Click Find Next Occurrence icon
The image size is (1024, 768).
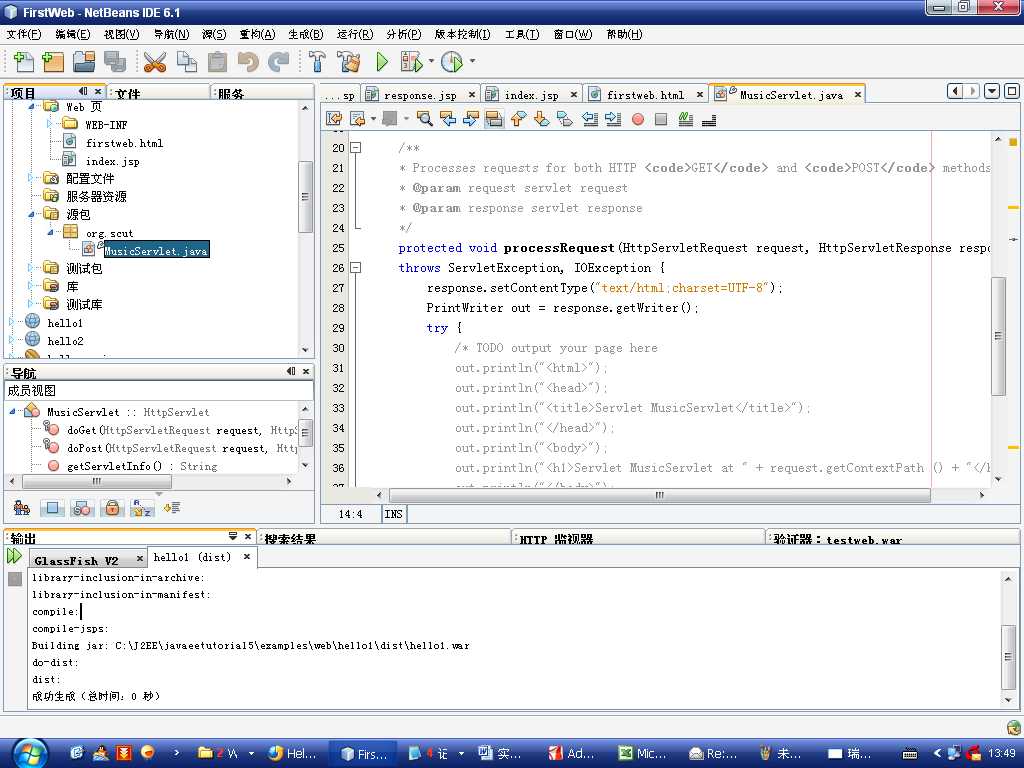click(471, 119)
